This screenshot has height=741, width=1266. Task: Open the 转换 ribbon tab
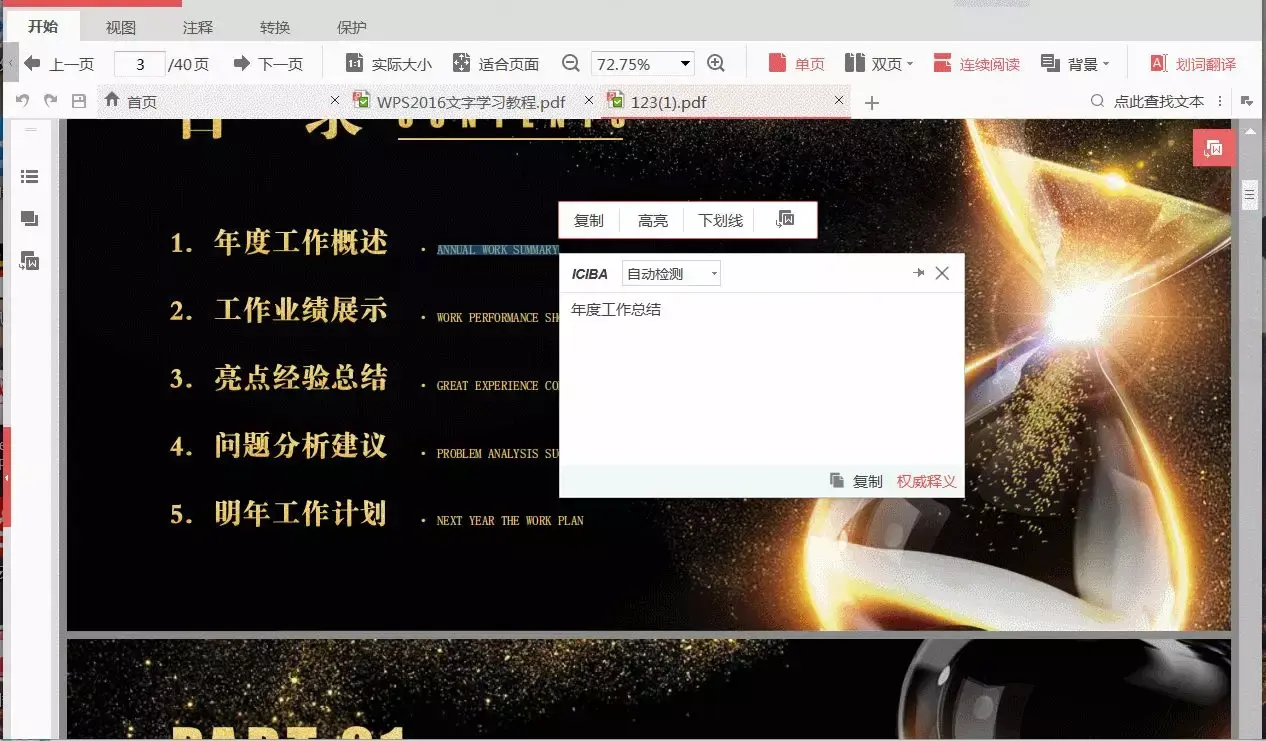tap(275, 28)
